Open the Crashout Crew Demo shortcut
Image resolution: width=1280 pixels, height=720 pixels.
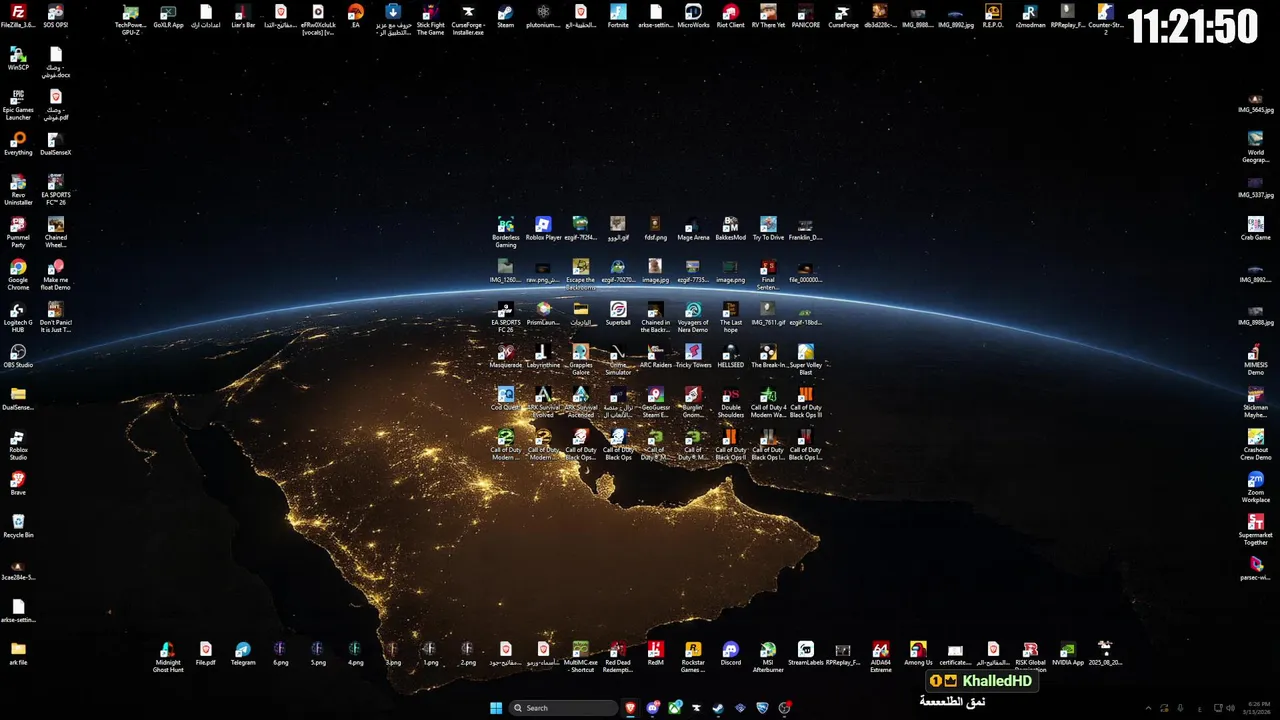point(1256,444)
